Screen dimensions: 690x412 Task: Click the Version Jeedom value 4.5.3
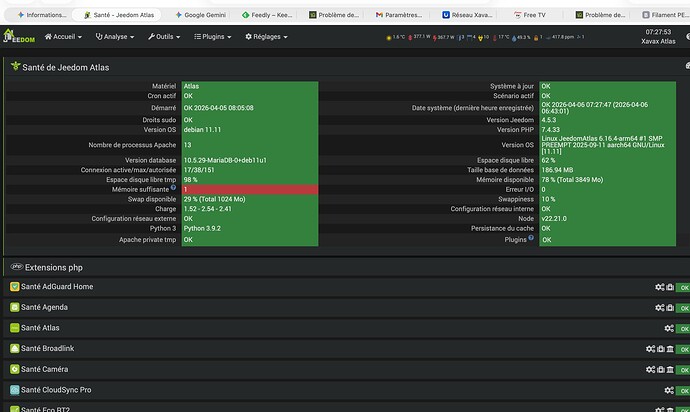(549, 120)
